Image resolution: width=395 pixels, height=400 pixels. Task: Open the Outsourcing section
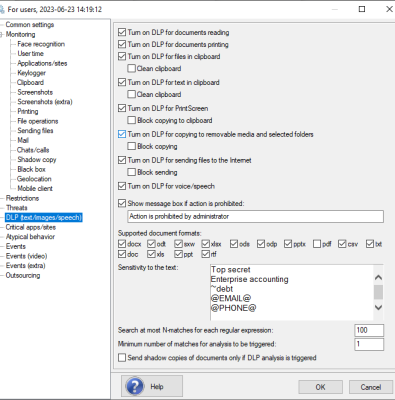(23, 276)
